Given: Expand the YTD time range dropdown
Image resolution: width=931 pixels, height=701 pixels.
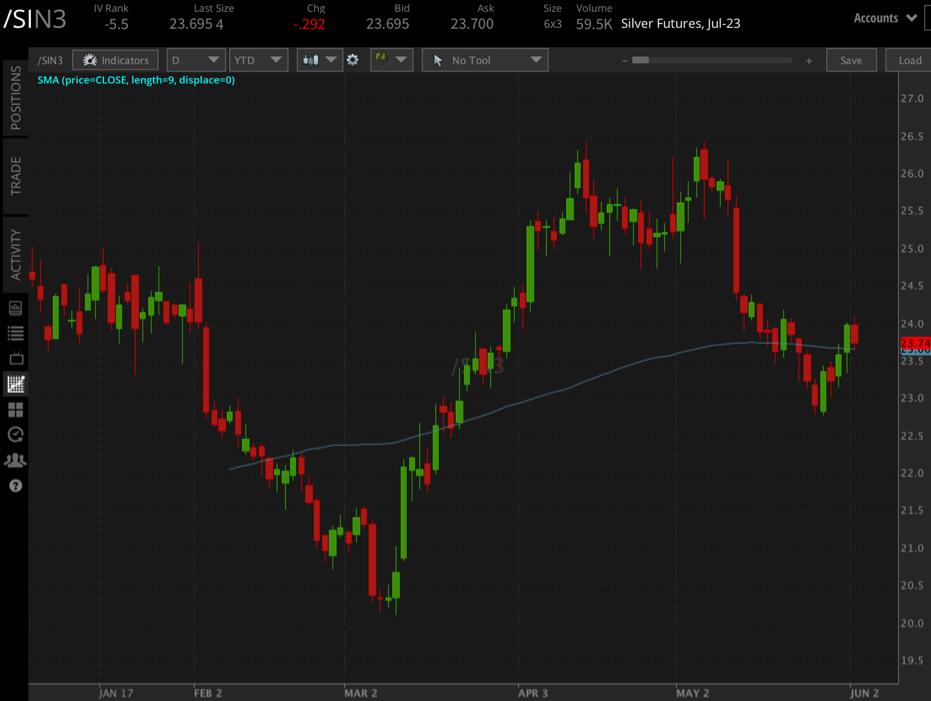Looking at the screenshot, I should point(258,60).
